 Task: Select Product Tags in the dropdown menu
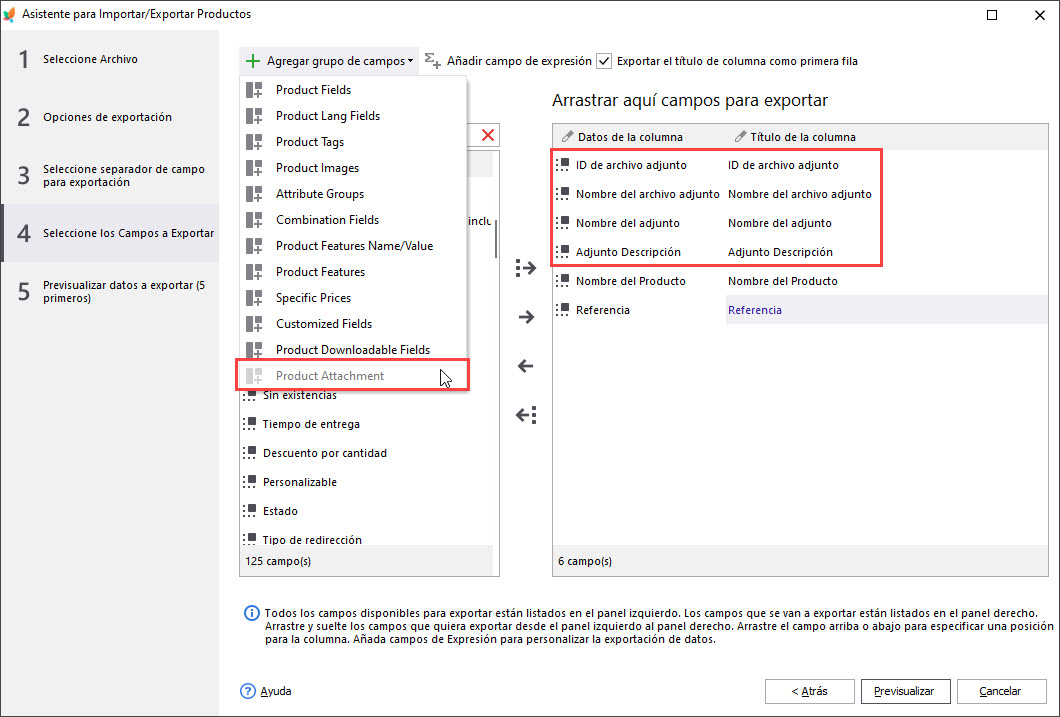coord(353,142)
